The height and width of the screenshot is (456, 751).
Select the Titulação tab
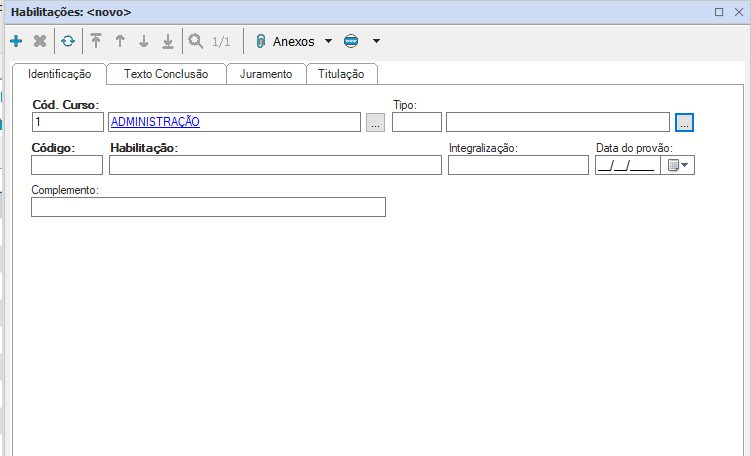point(341,74)
